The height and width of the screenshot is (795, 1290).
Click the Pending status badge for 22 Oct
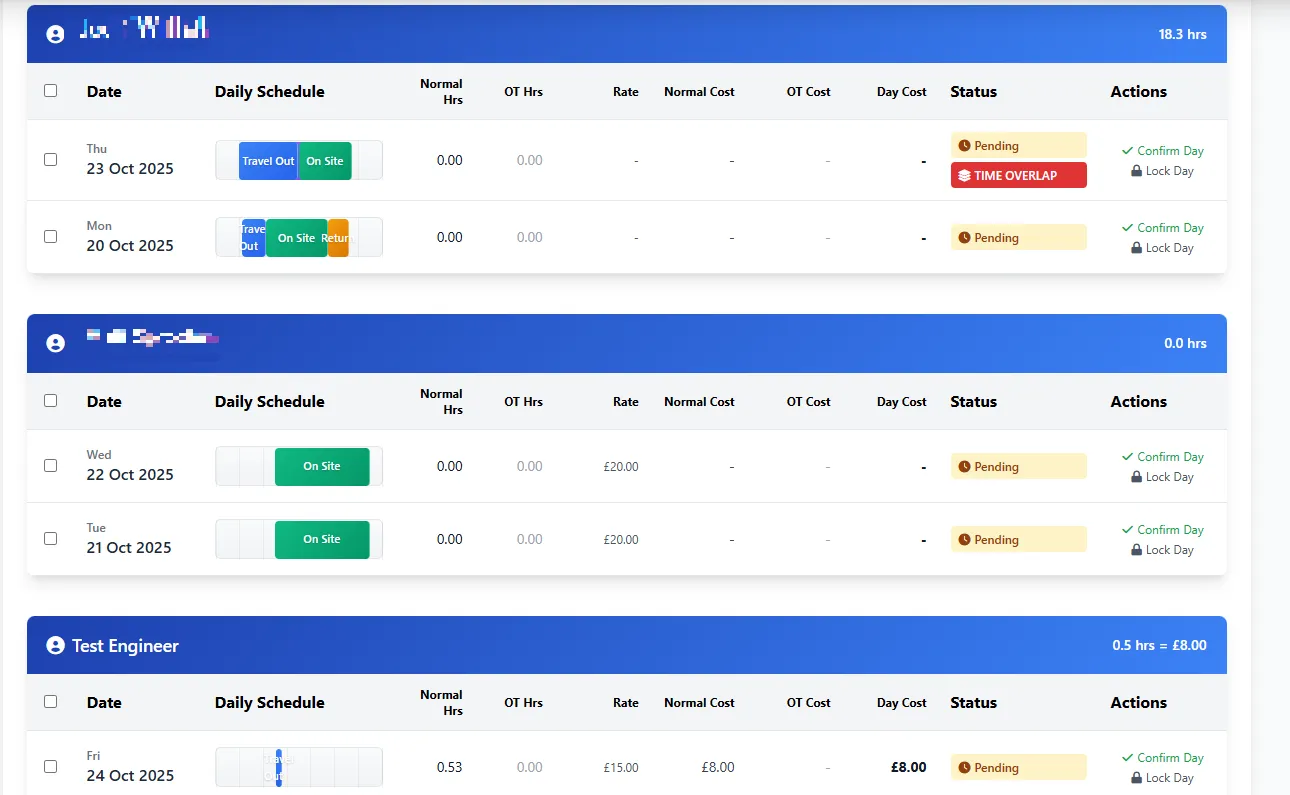click(1018, 467)
